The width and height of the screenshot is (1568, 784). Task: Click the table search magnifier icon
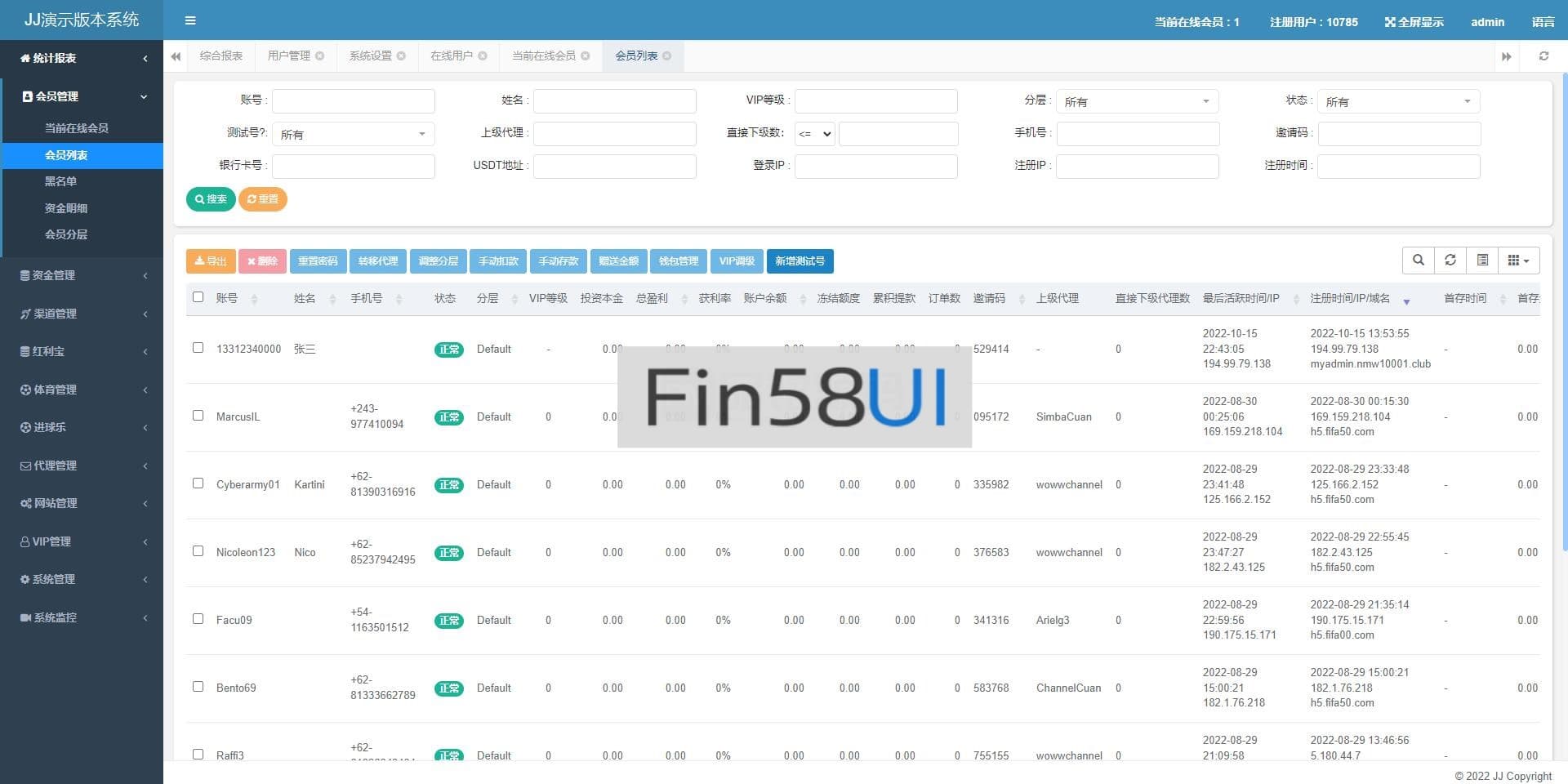[x=1419, y=261]
